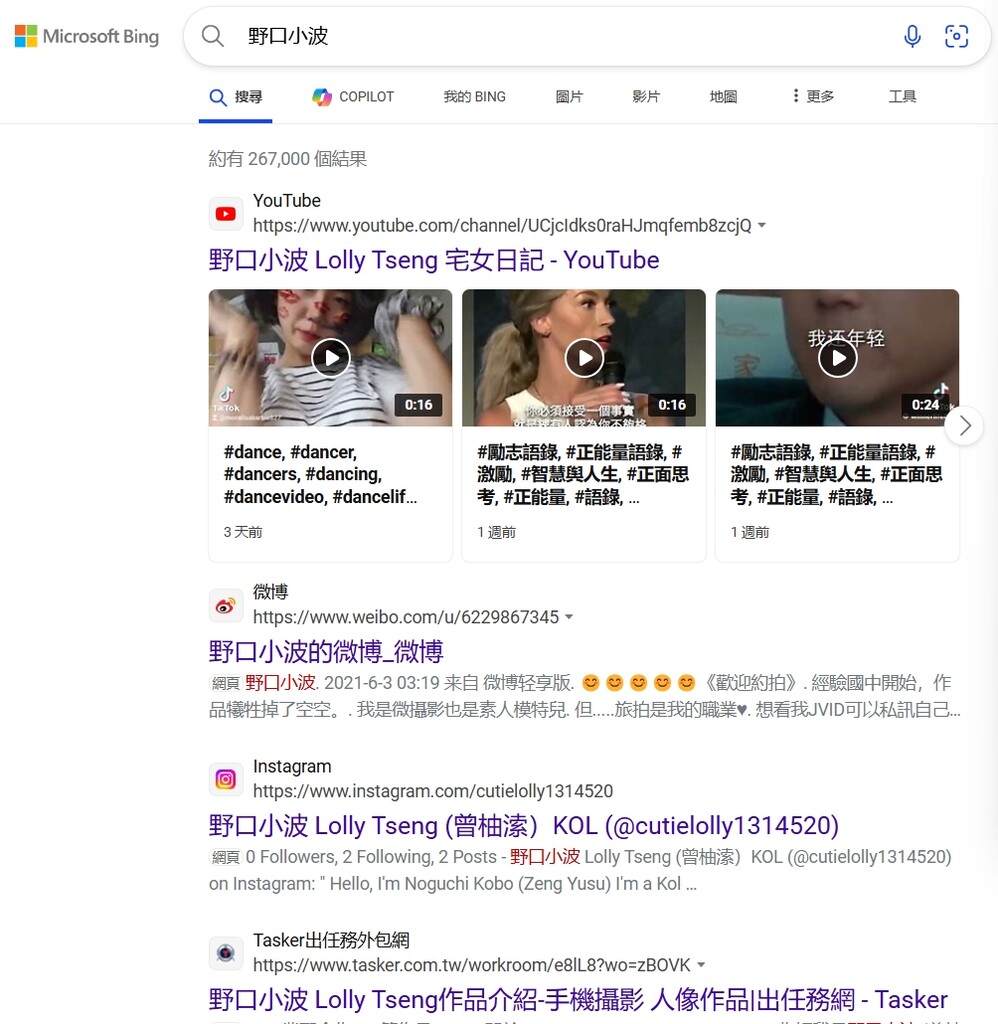This screenshot has width=998, height=1024.
Task: Open the Instagram KOL result link
Action: 523,826
